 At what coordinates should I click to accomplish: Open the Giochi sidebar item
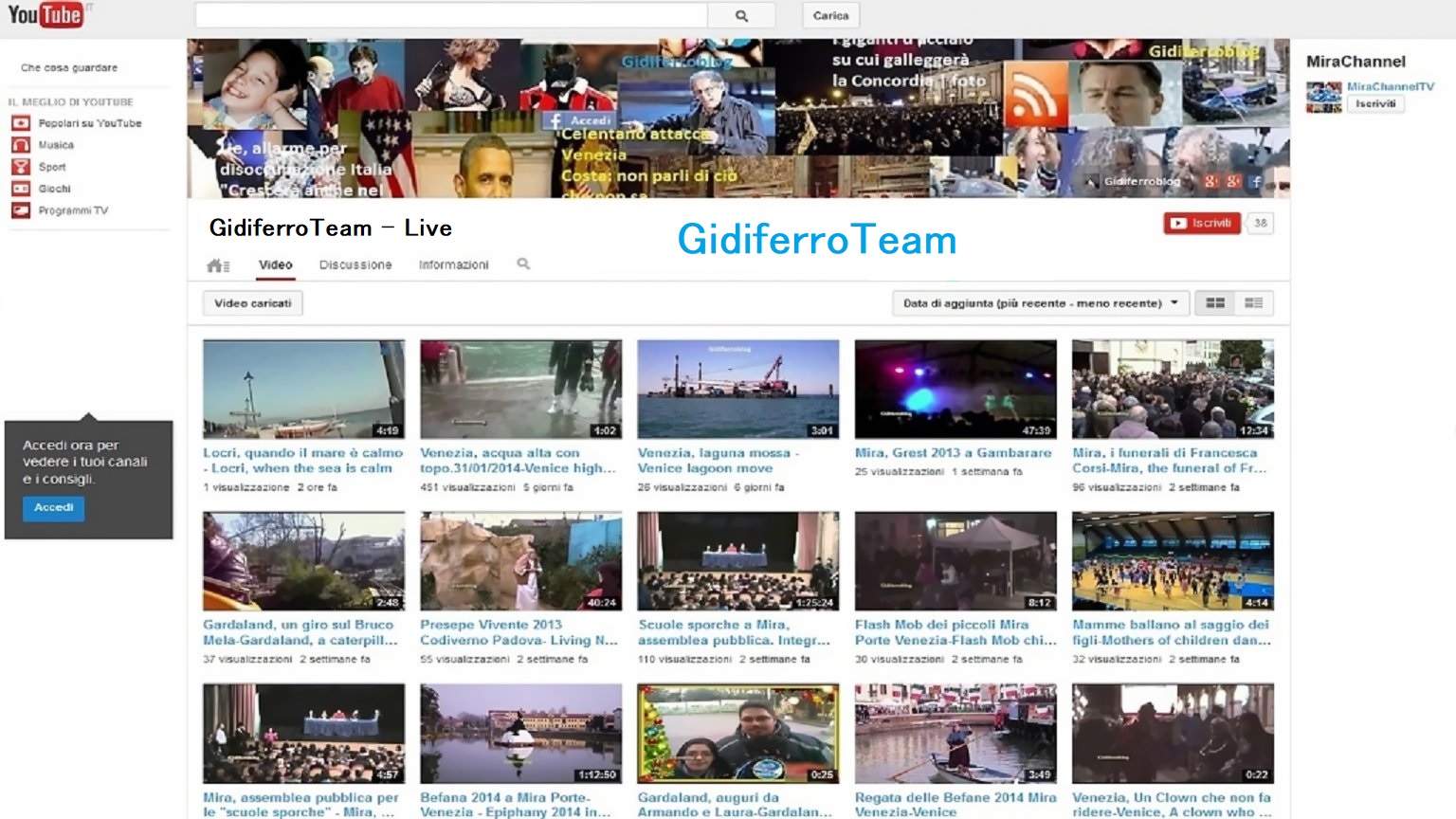(41, 189)
